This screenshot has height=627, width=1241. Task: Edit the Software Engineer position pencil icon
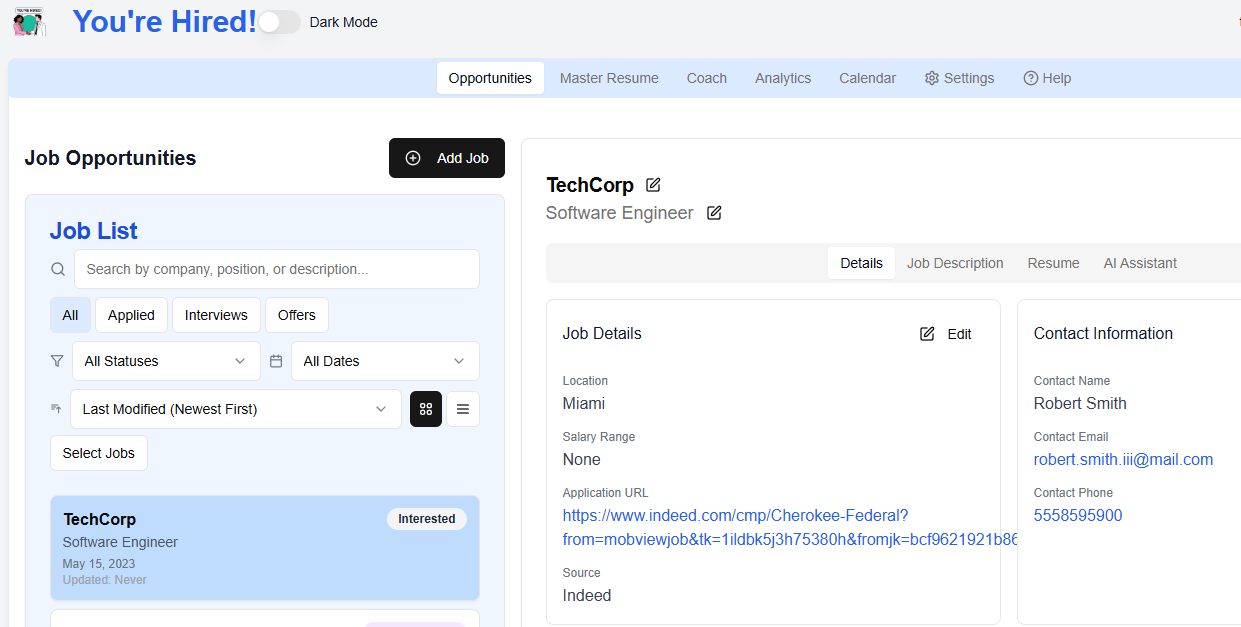click(714, 213)
